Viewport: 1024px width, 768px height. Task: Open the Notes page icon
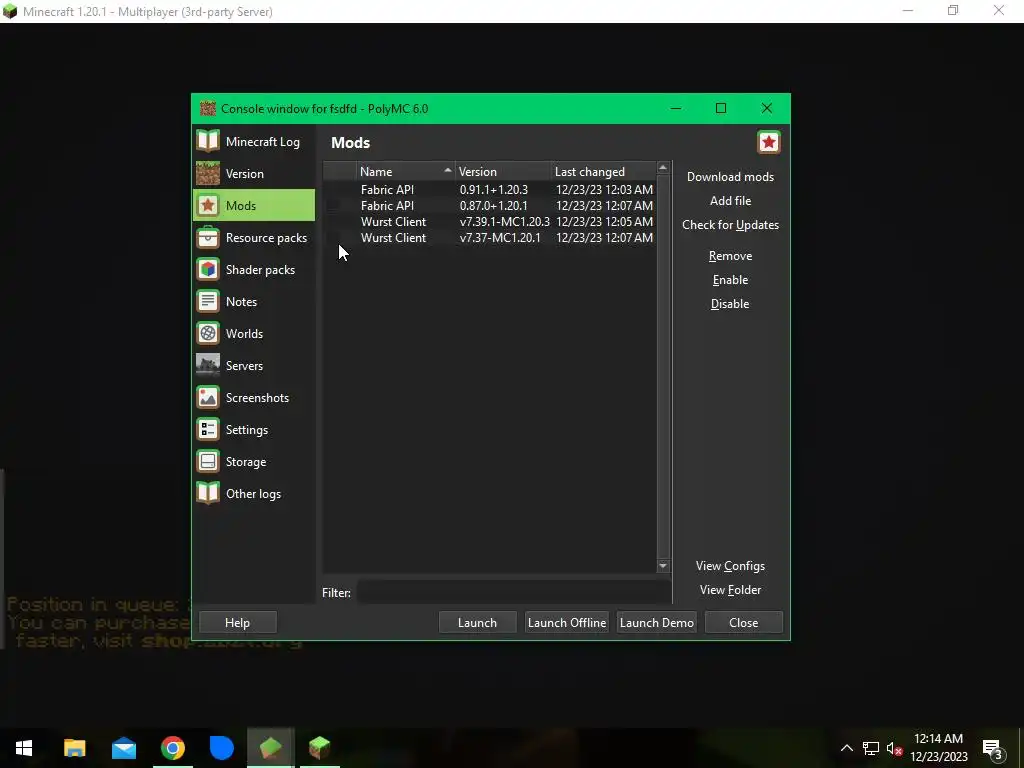pos(208,301)
